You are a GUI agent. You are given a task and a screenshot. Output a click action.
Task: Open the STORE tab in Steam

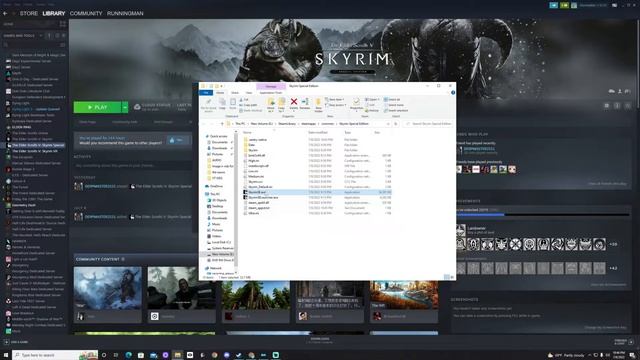pos(29,13)
